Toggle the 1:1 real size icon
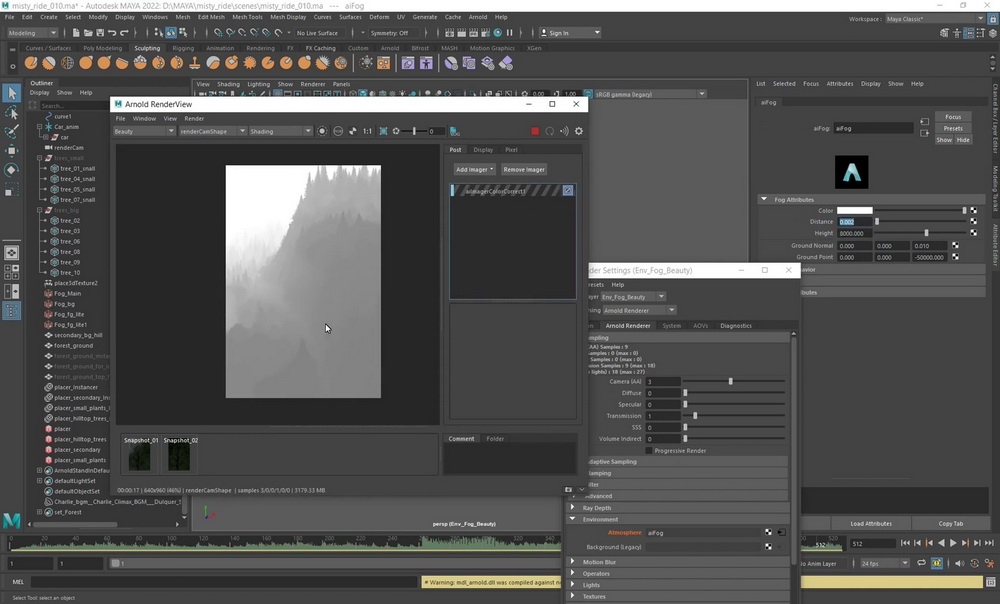This screenshot has width=1000, height=604. [367, 131]
